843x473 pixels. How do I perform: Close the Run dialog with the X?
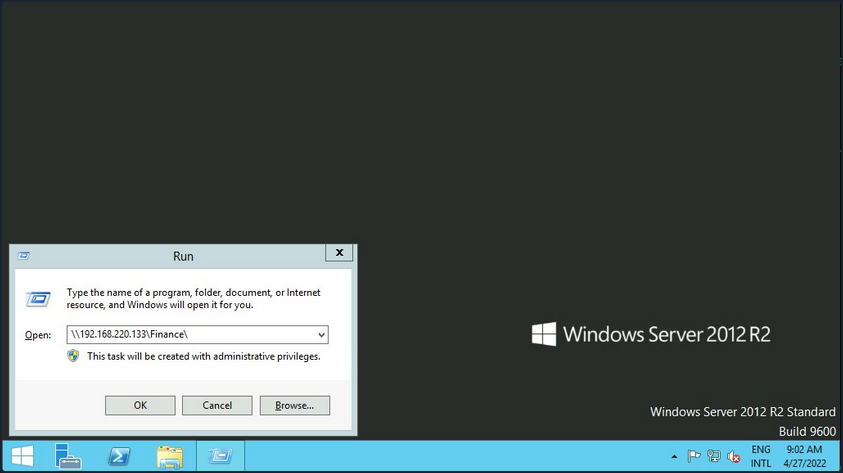coord(339,254)
